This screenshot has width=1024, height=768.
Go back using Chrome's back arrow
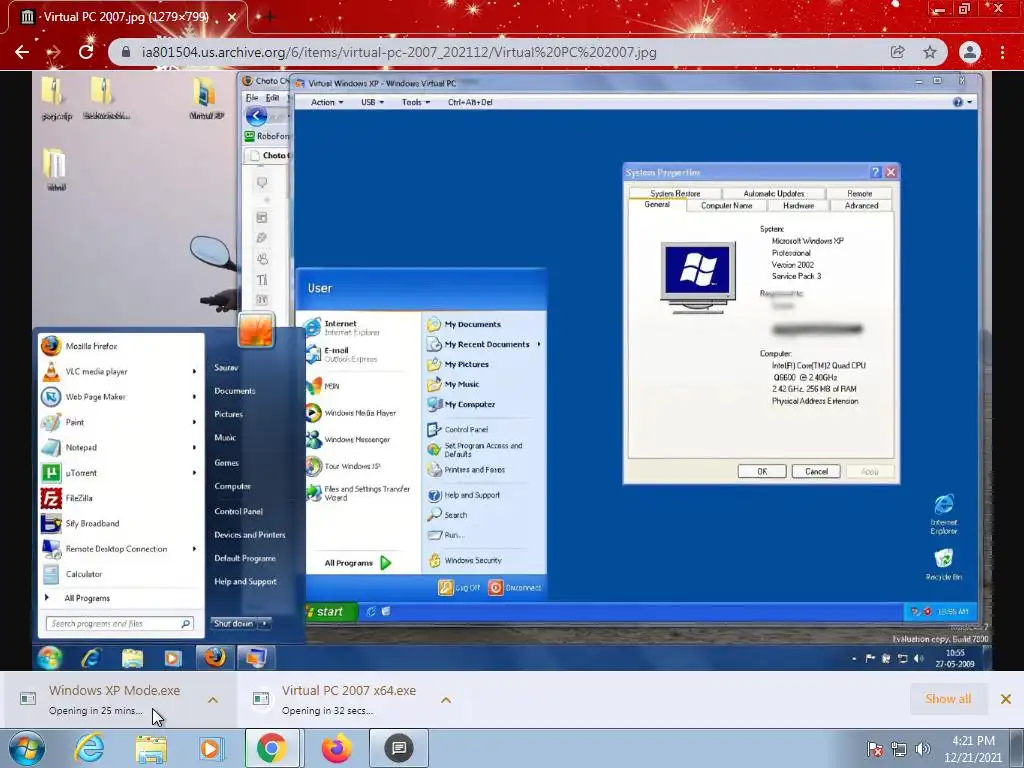coord(22,52)
